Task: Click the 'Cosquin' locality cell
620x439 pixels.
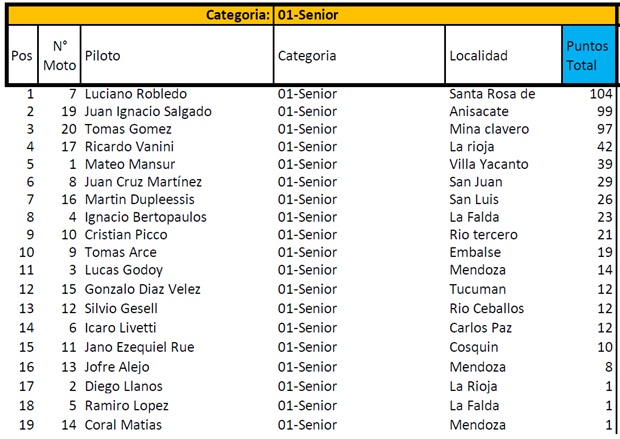Action: pos(474,347)
